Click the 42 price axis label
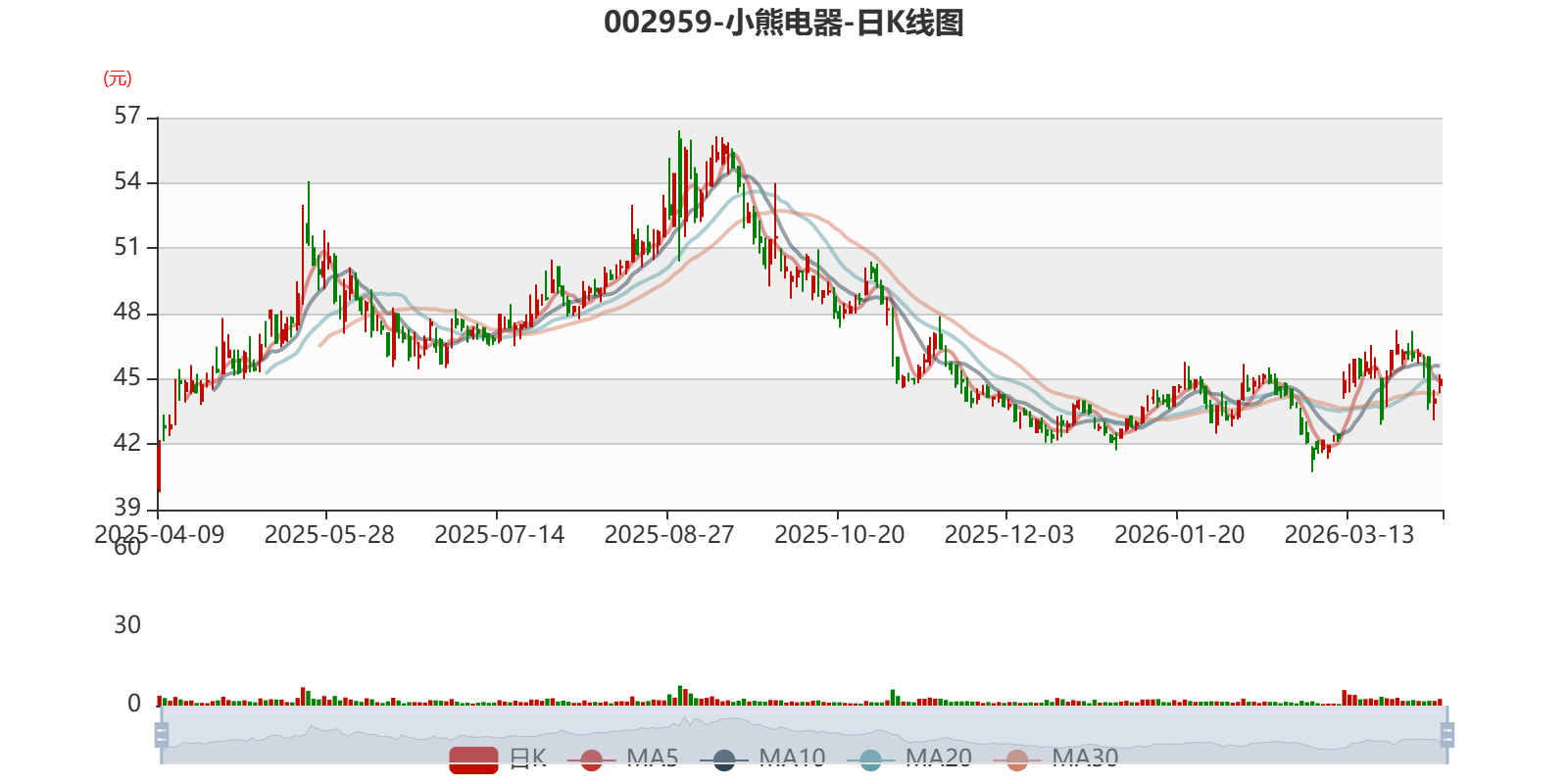The image size is (1568, 784). (127, 442)
